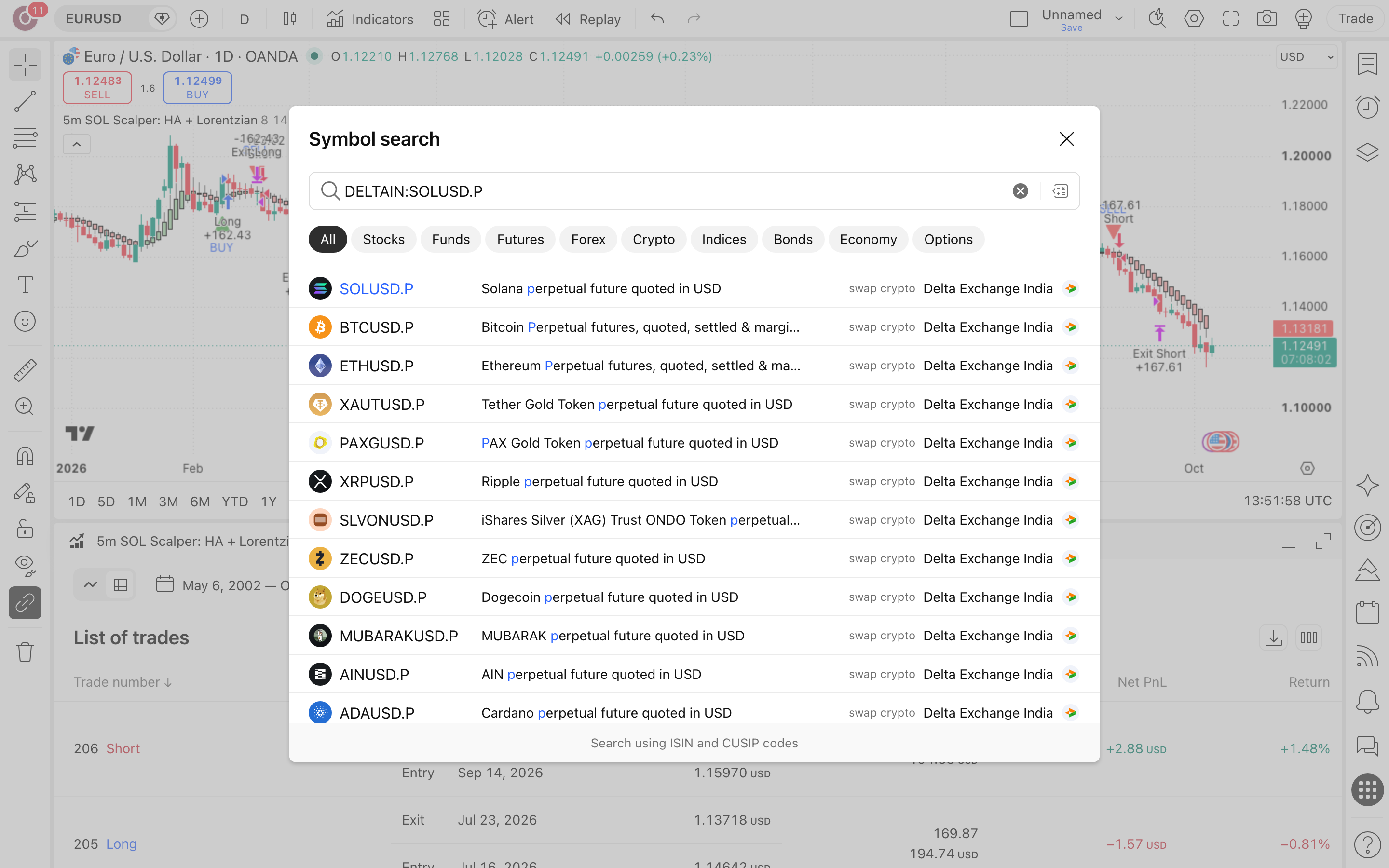Expand the Unnamed layout dropdown arrow

(x=1118, y=19)
